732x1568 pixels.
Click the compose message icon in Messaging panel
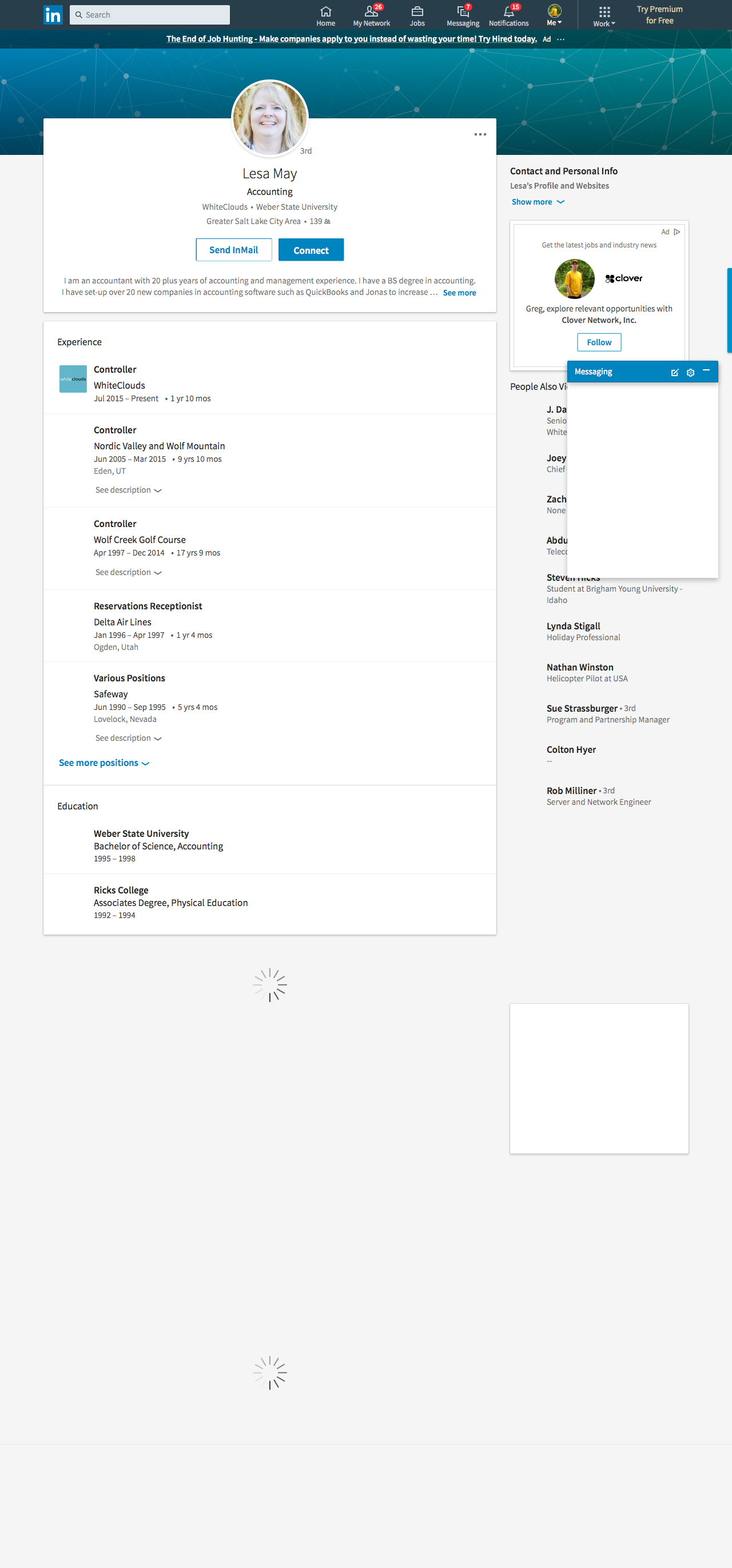674,373
